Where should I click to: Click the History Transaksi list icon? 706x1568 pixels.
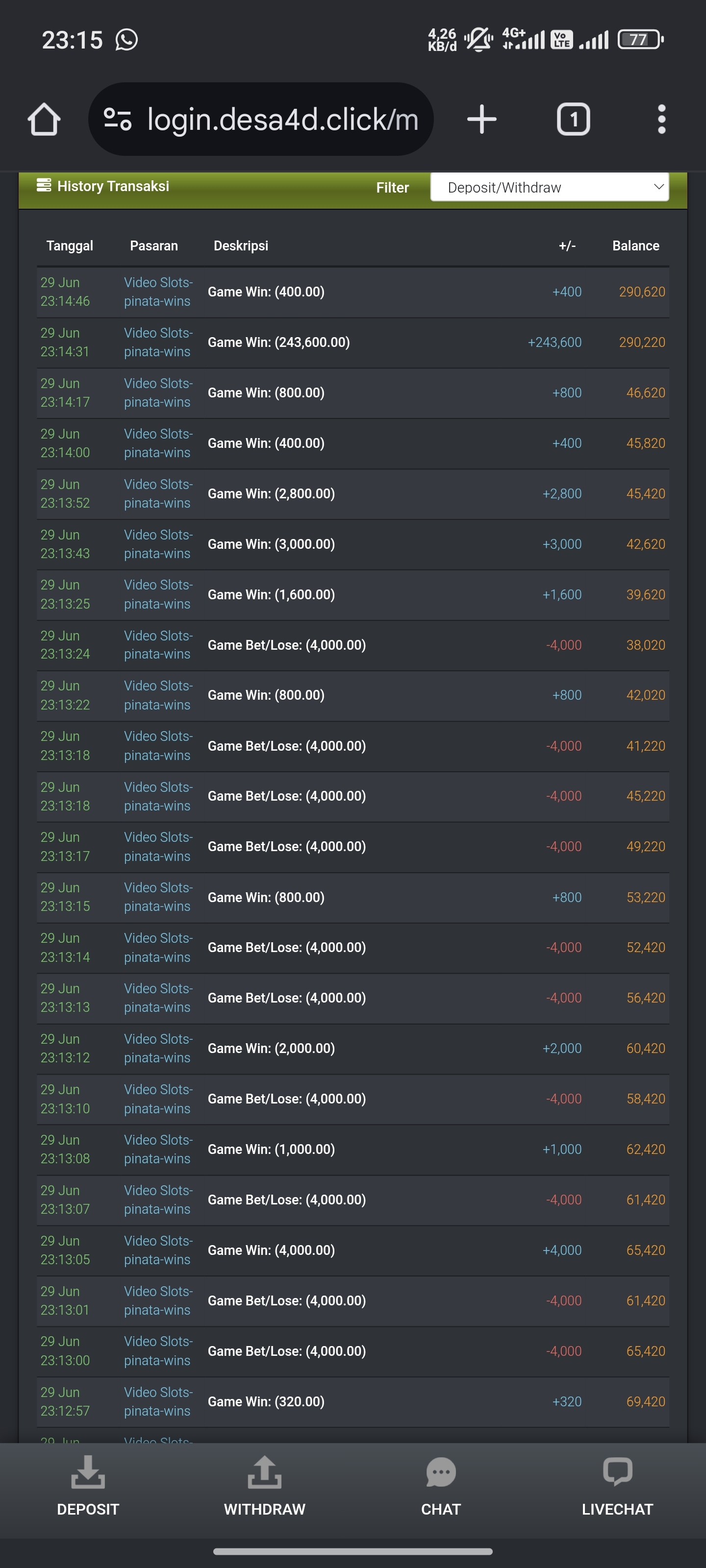tap(44, 185)
